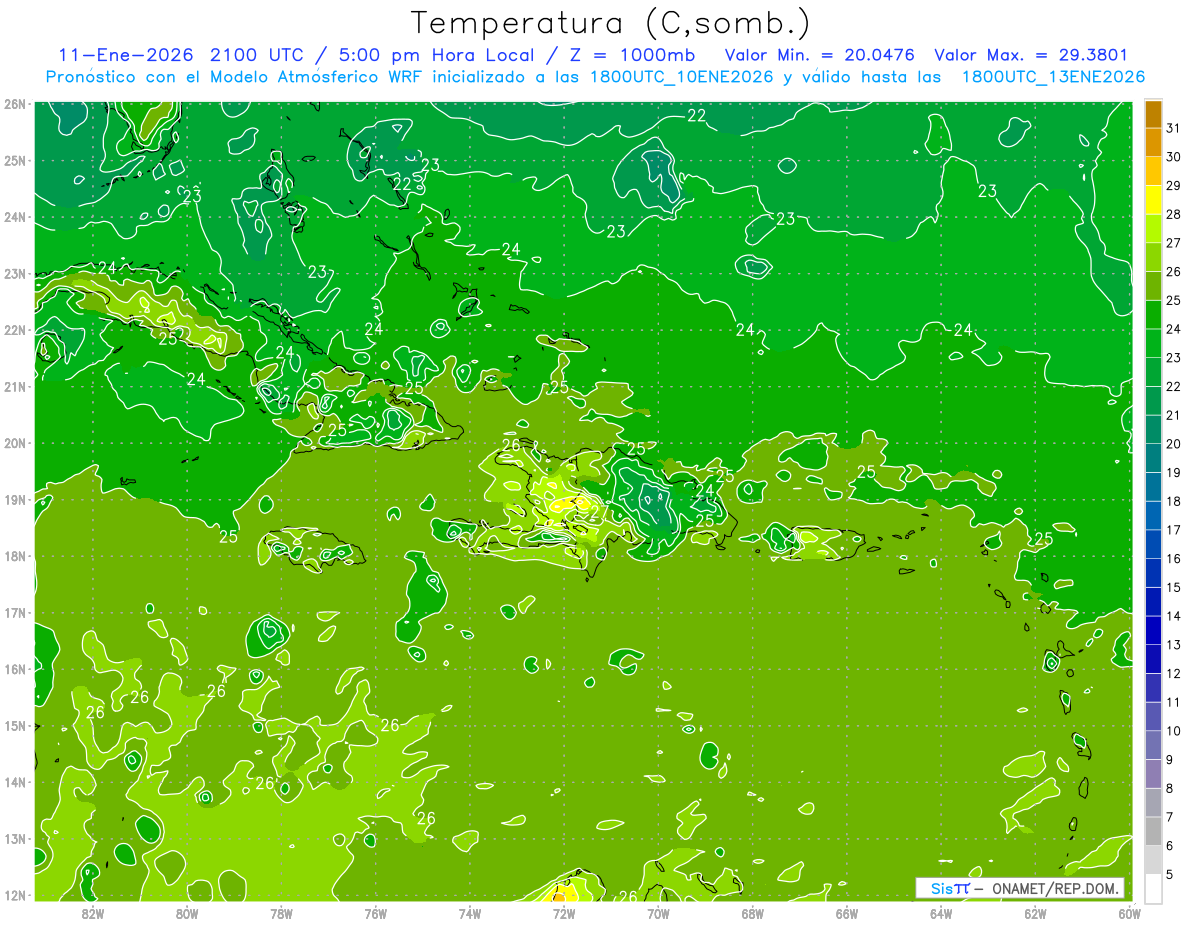Screen dimensions: 1200x927
Task: Click the yellow color scale band between 28 and 29
Action: click(1153, 200)
